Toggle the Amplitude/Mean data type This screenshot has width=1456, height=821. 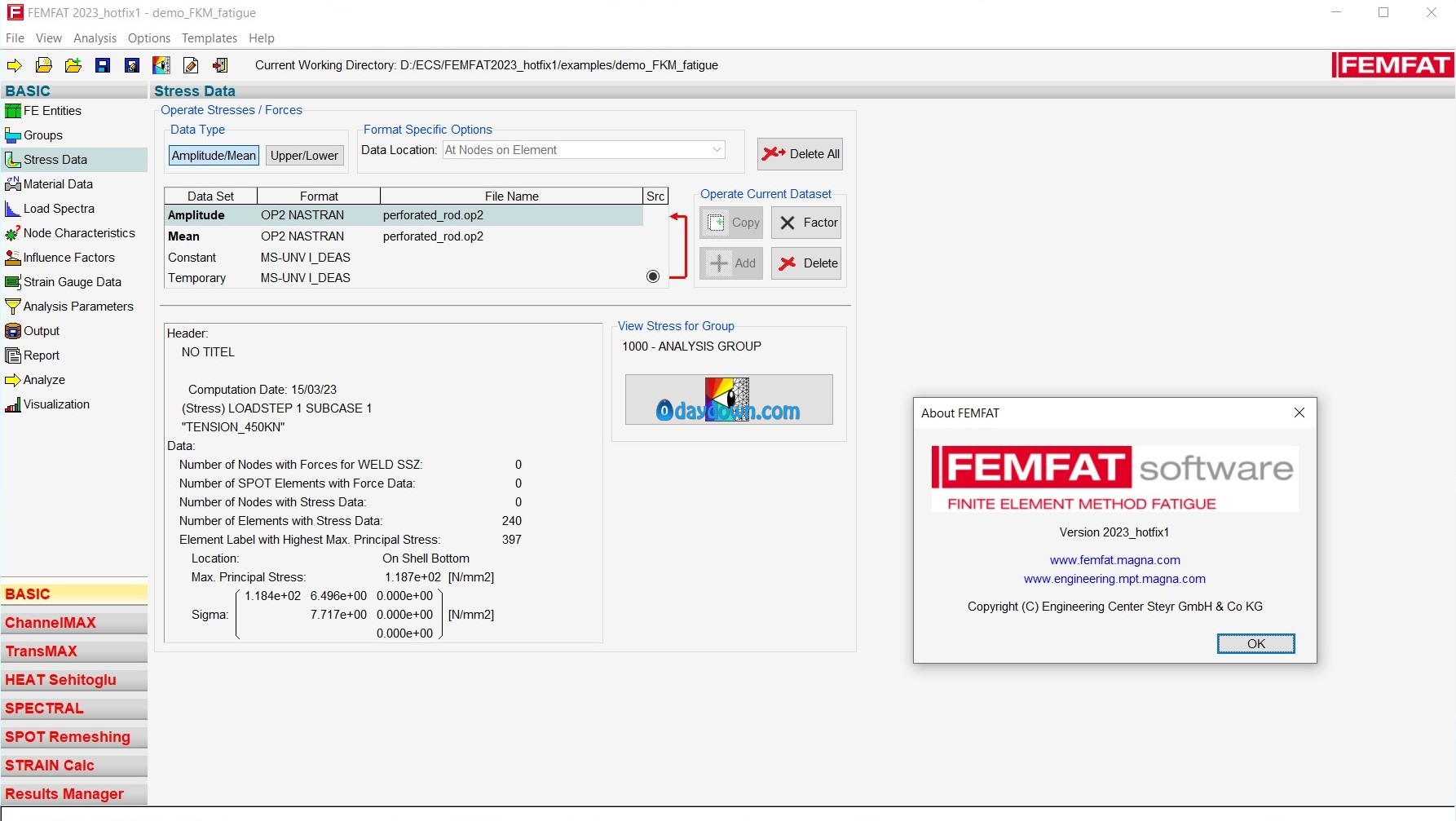point(214,156)
